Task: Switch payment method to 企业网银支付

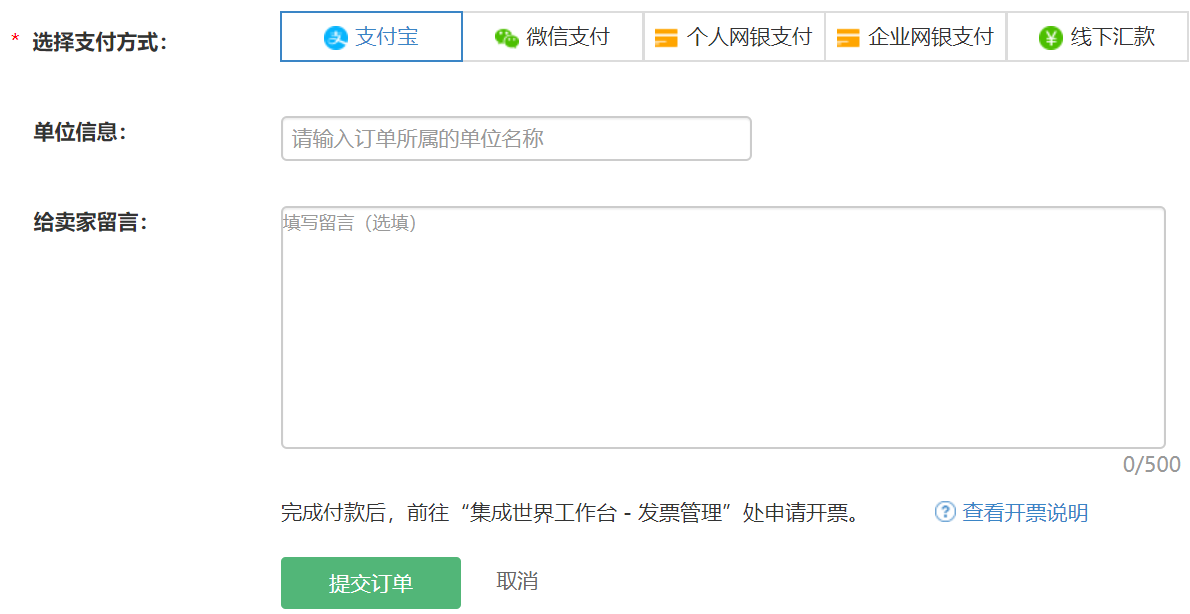Action: pyautogui.click(x=915, y=36)
